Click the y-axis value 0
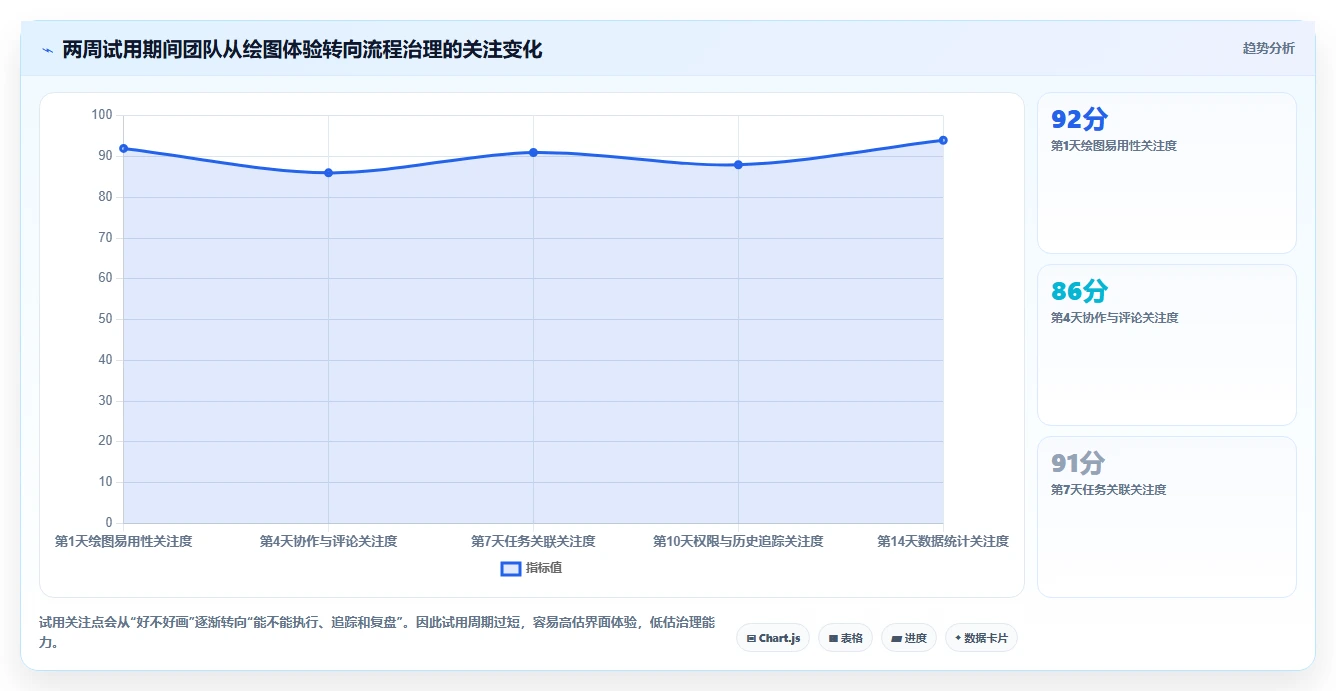 click(109, 523)
